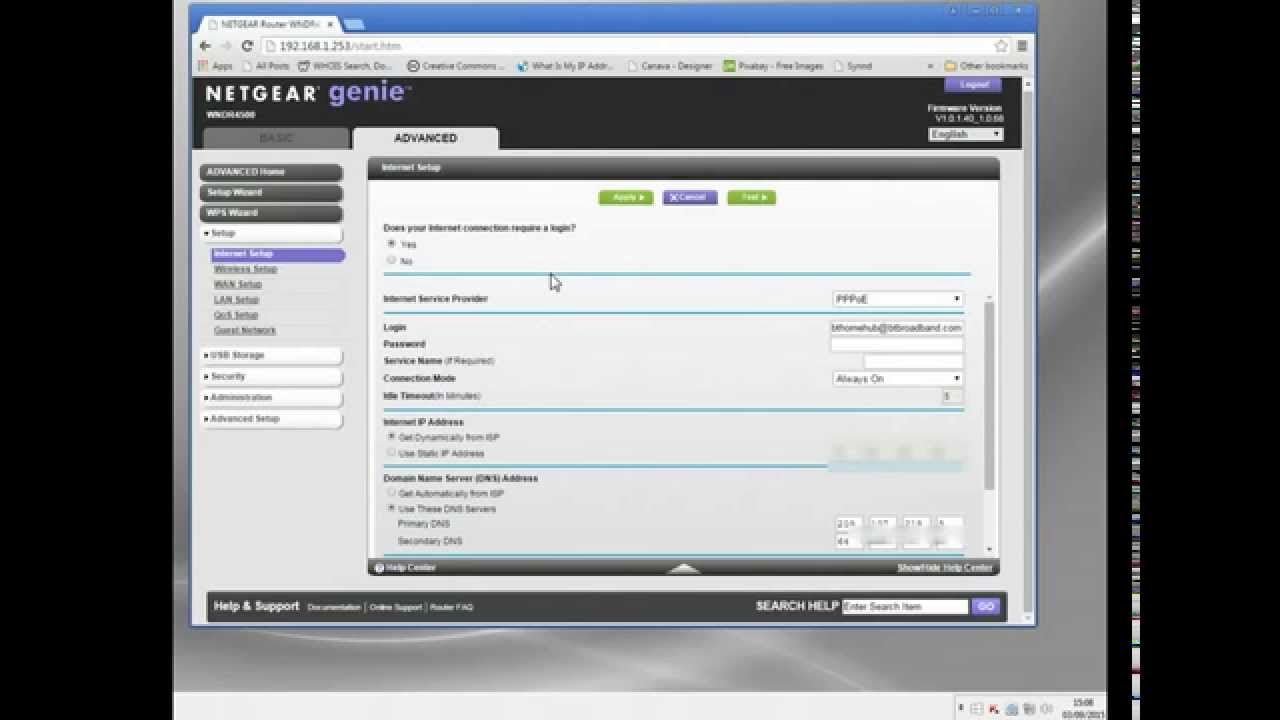Image resolution: width=1280 pixels, height=720 pixels.
Task: Open the Canava - Designer bookmark
Action: point(670,66)
